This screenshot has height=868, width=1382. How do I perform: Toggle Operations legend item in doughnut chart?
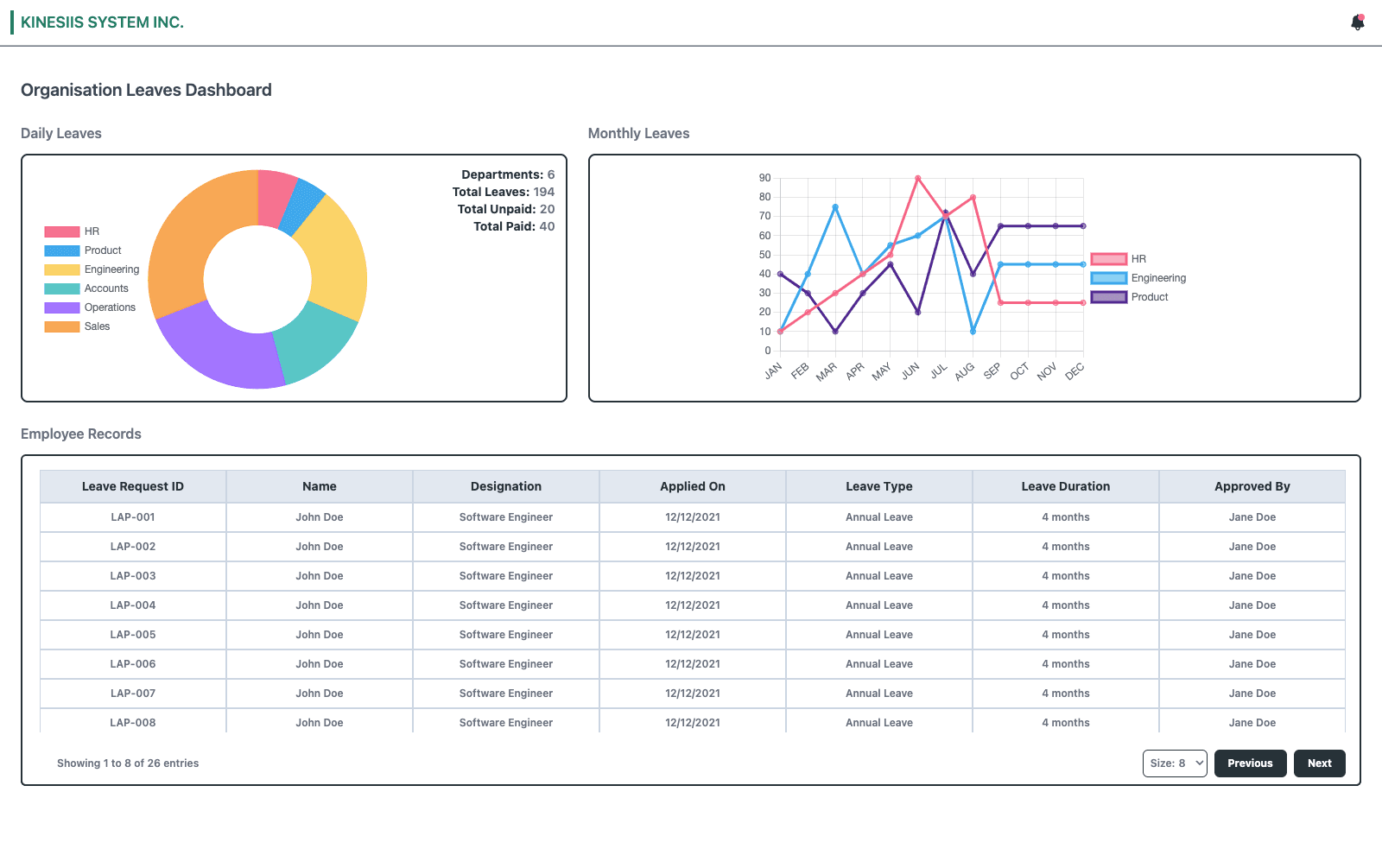tap(91, 307)
